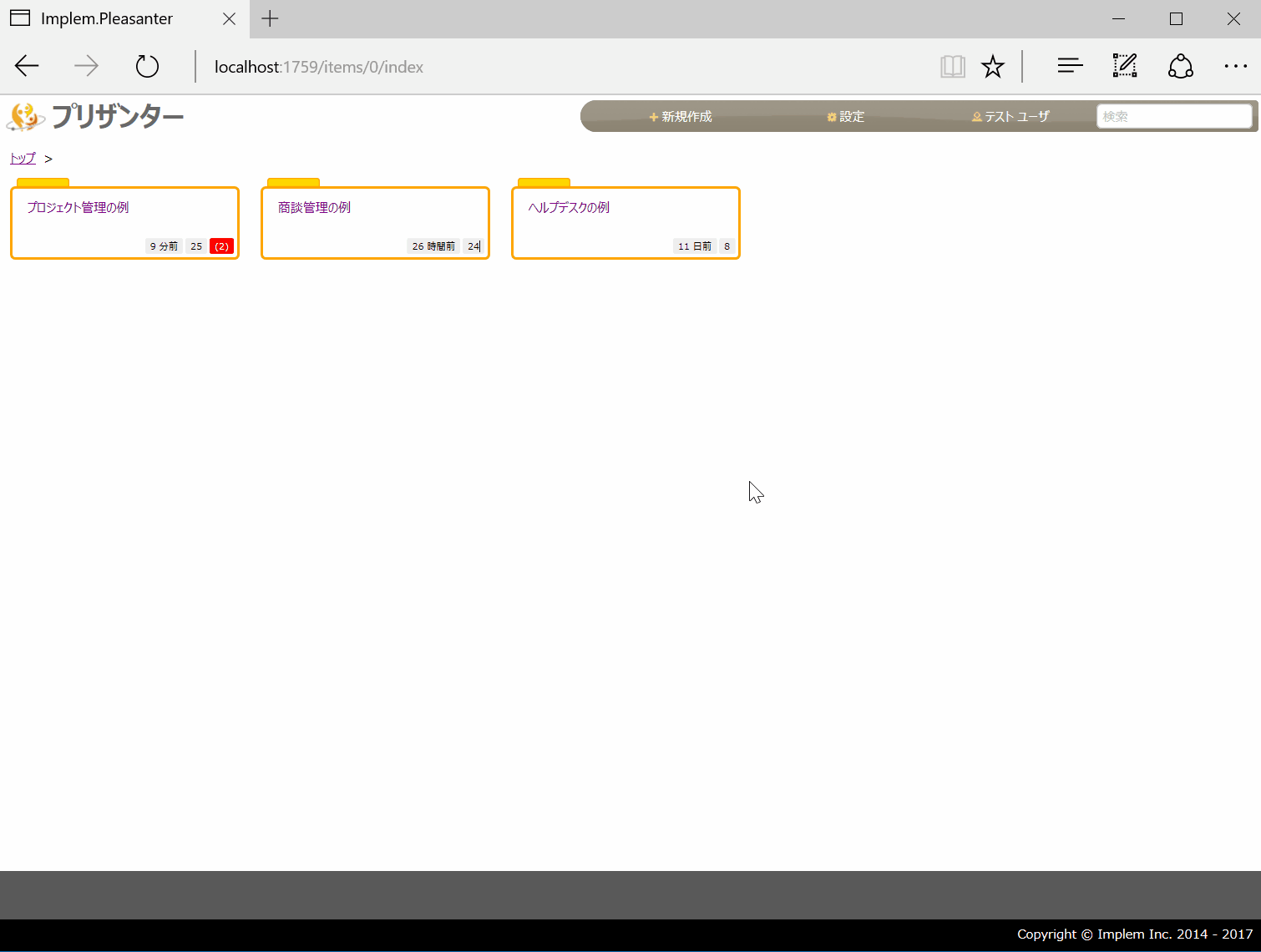Click the red (2) overdue badge
Screen dimensions: 1261x952
point(221,246)
